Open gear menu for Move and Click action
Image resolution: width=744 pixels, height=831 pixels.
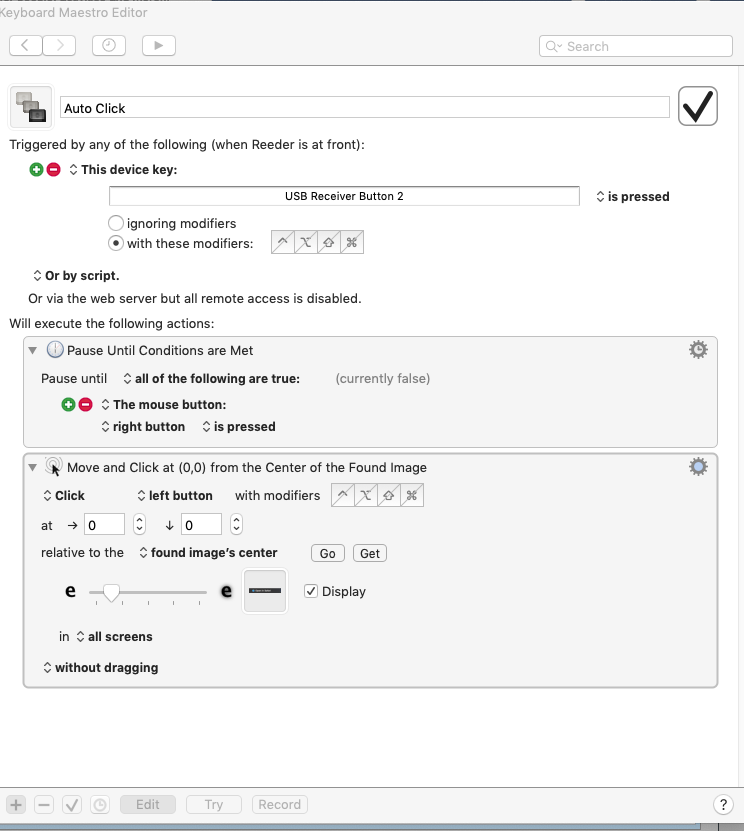pos(698,466)
